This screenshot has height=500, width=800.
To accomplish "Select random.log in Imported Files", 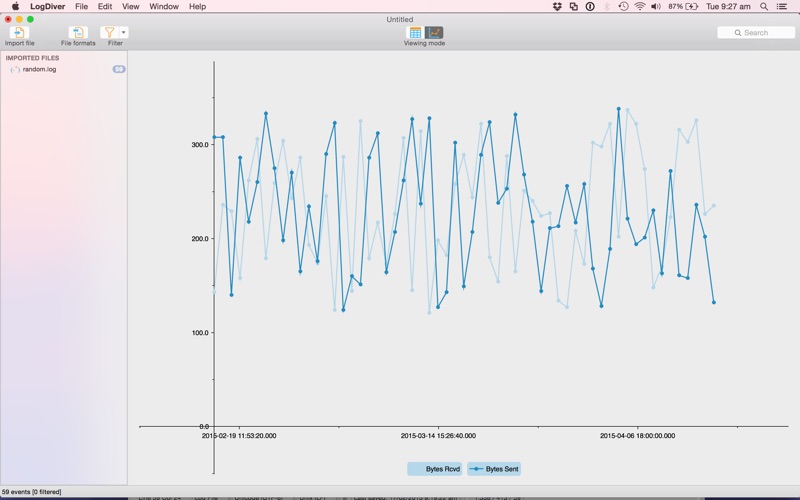I will click(x=39, y=69).
